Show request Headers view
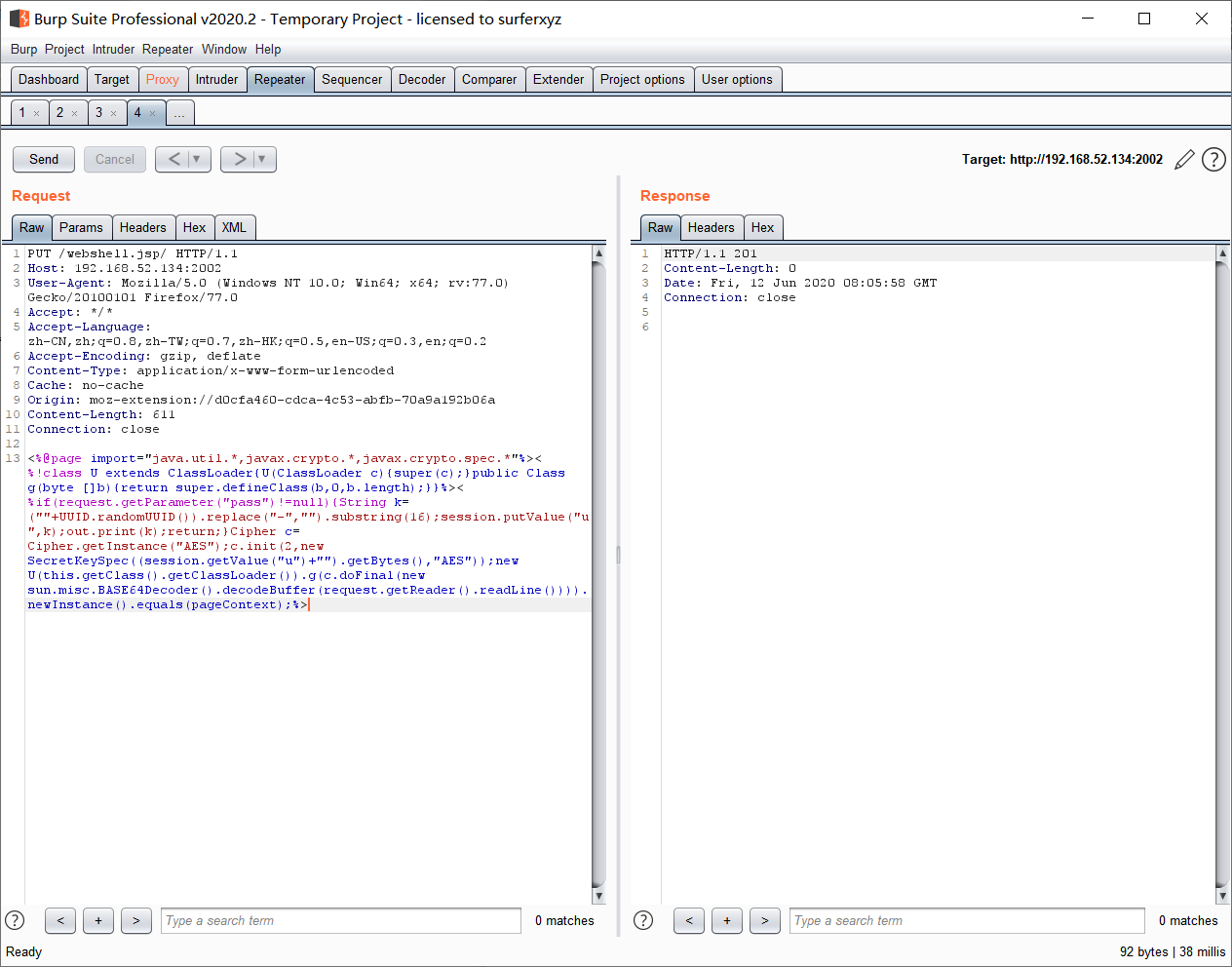Image resolution: width=1232 pixels, height=967 pixels. pos(143,228)
